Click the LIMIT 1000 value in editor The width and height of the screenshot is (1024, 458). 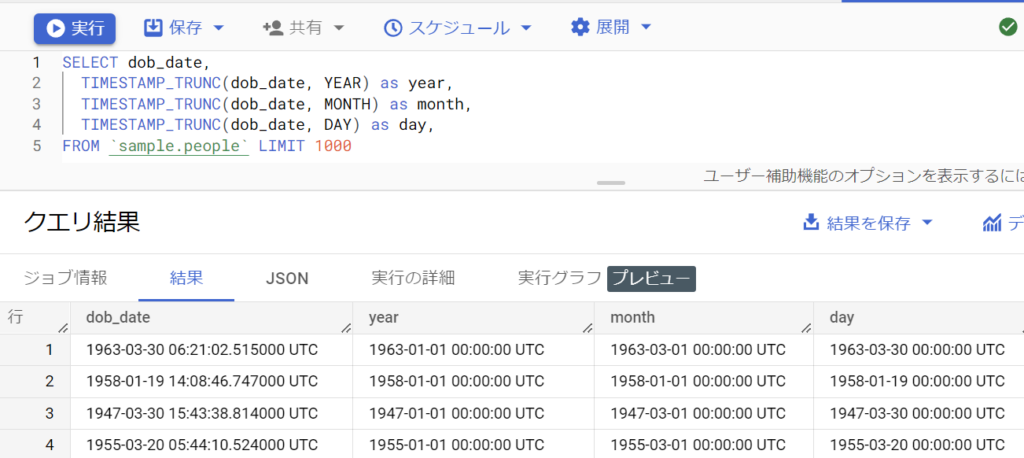tap(332, 146)
